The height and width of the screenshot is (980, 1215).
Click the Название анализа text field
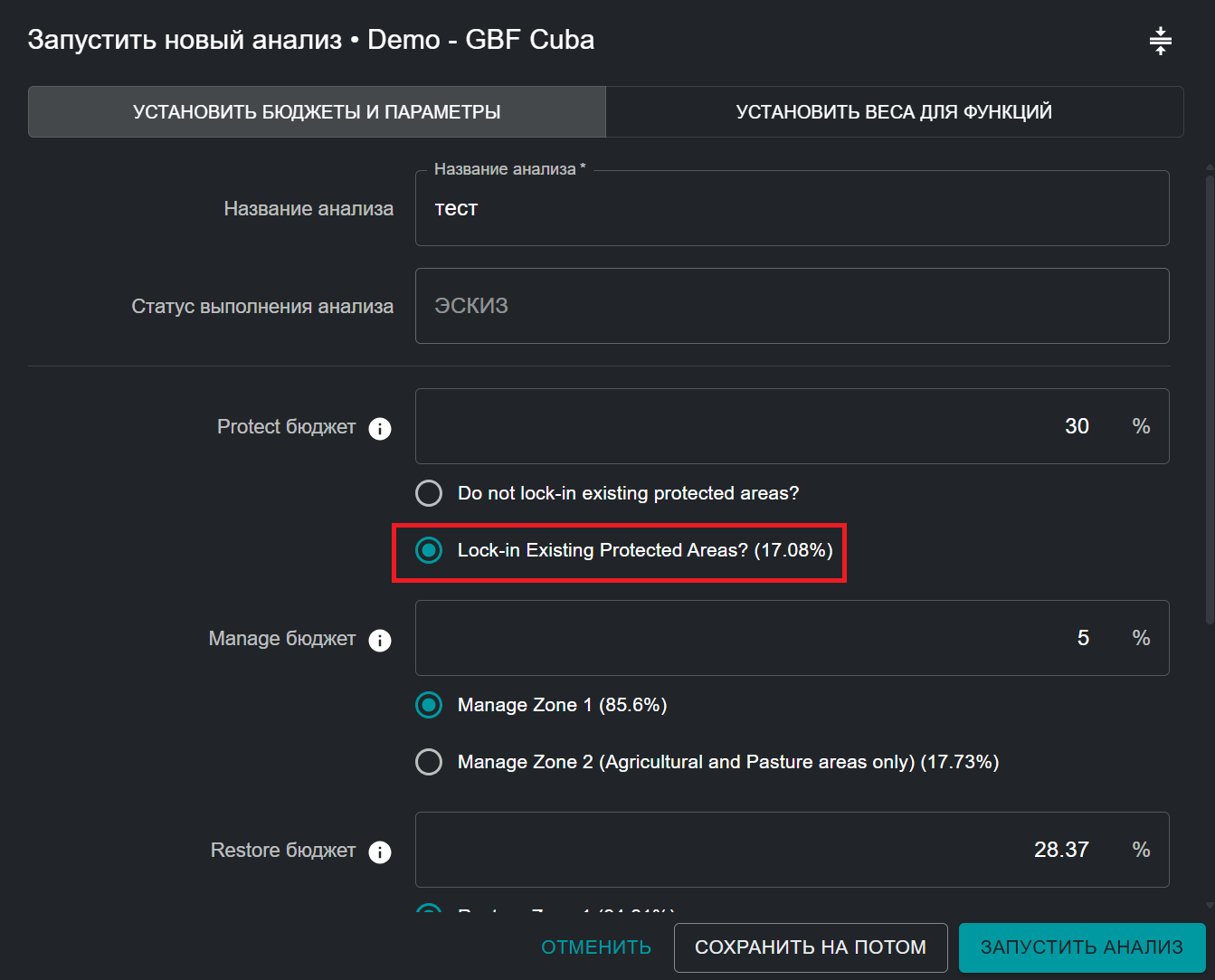coord(792,209)
